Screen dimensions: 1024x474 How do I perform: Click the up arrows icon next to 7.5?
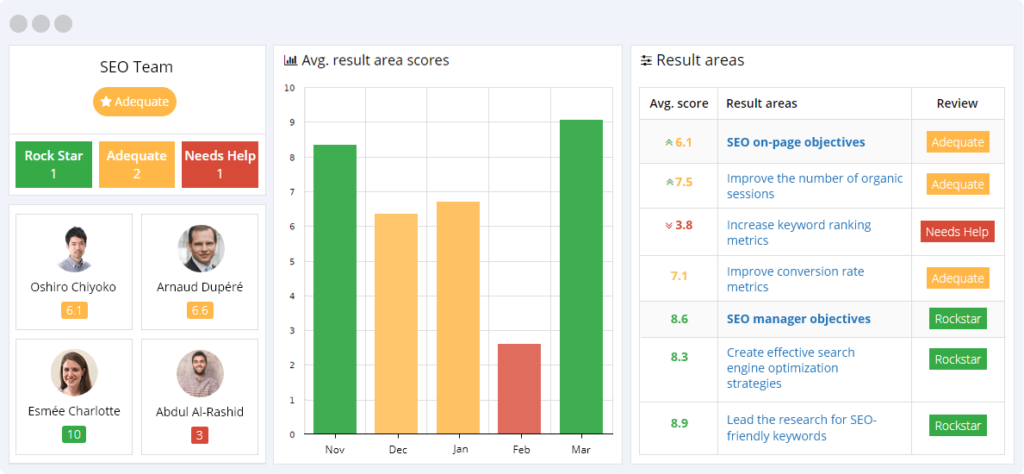(x=669, y=182)
